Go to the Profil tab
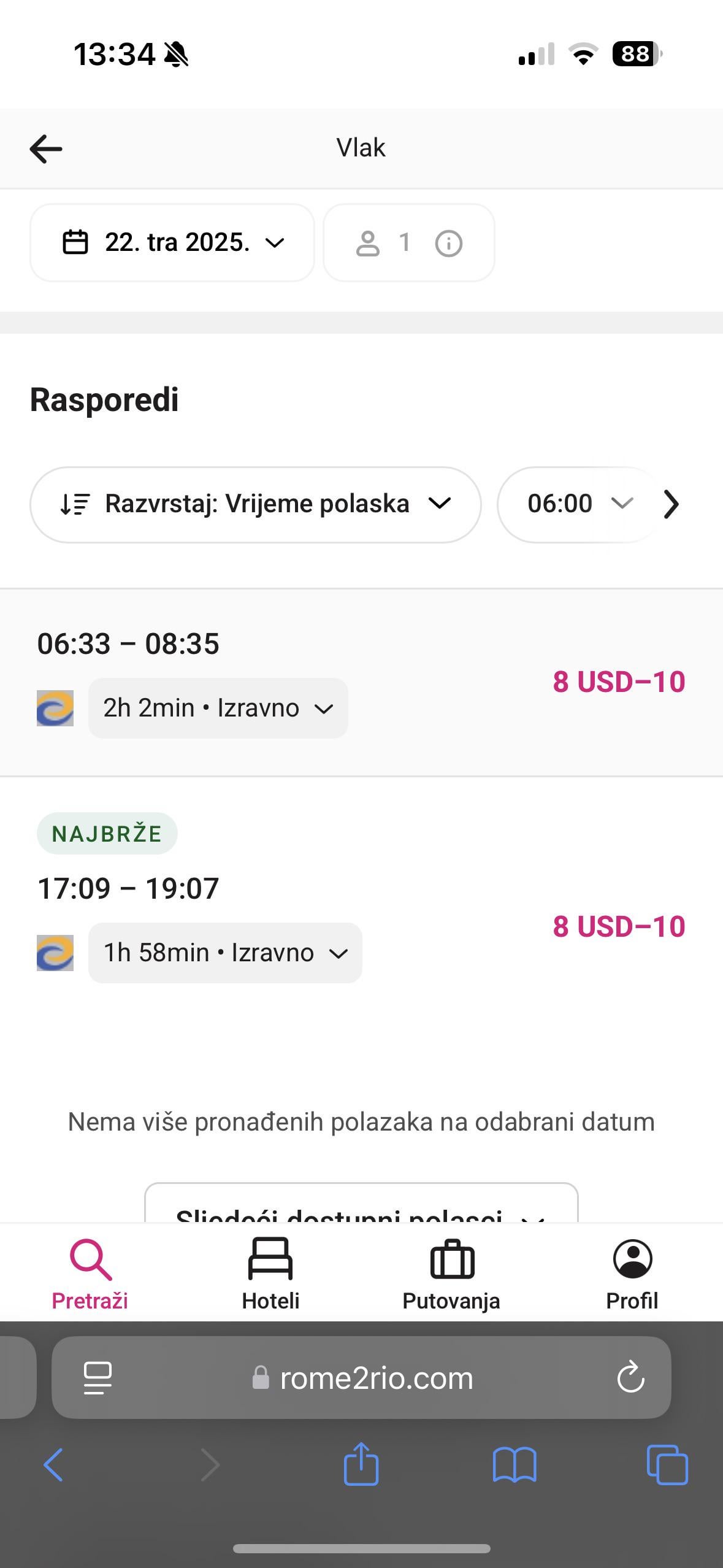The image size is (723, 1568). [632, 1274]
